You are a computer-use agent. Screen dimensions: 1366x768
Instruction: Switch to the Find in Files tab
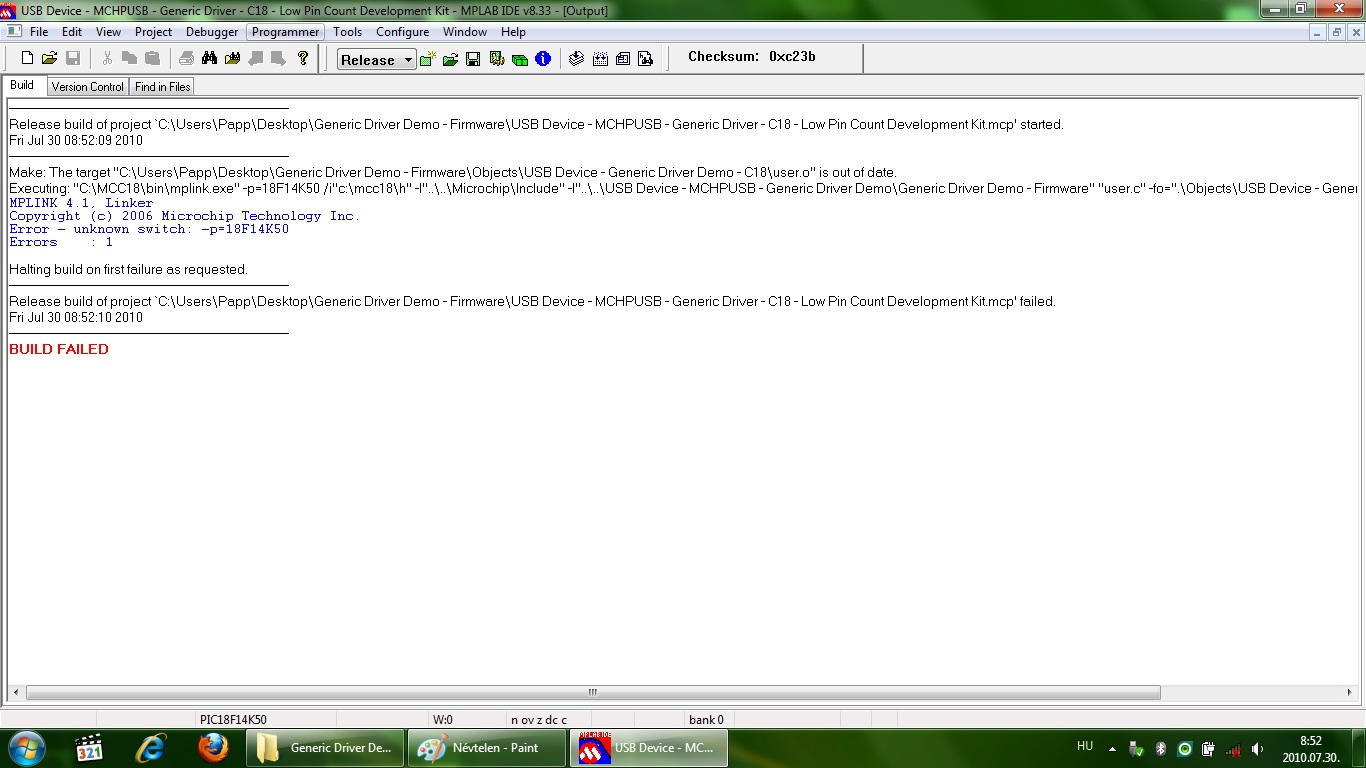pyautogui.click(x=163, y=87)
